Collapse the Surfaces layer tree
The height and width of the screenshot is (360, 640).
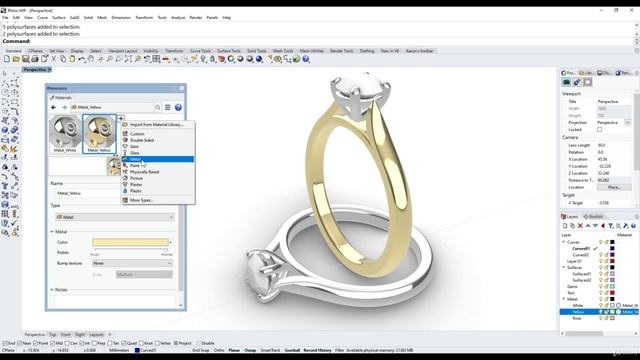[564, 267]
